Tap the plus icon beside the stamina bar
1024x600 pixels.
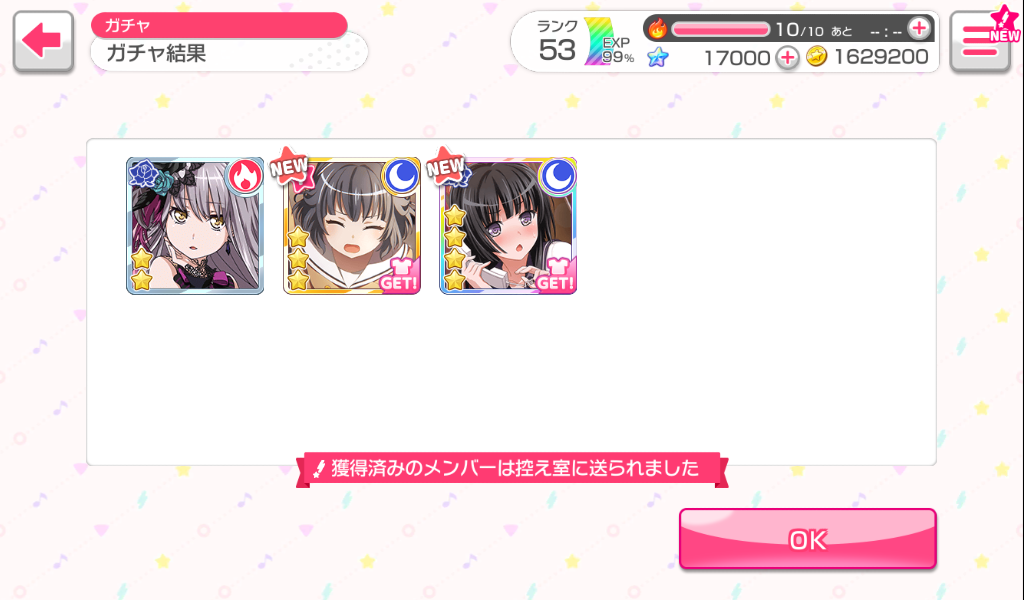coord(919,29)
